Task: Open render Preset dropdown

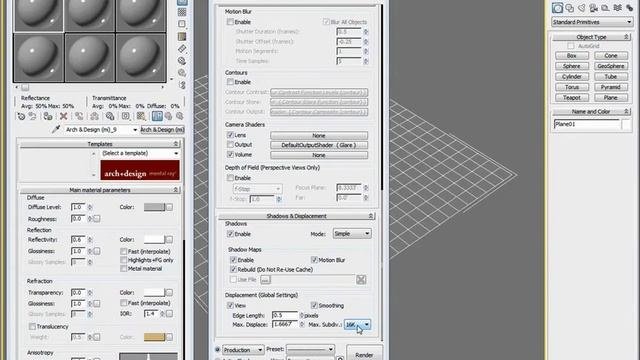Action: point(310,349)
